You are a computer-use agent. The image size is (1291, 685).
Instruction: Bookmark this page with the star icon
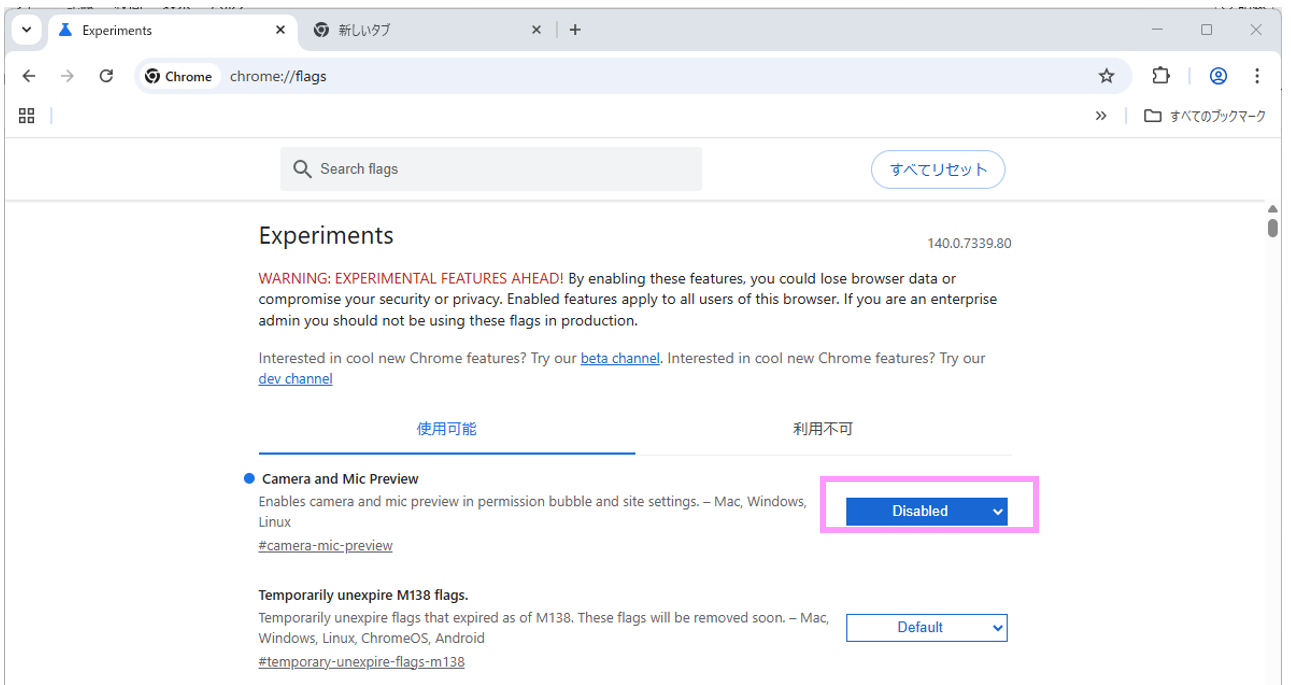pos(1106,76)
